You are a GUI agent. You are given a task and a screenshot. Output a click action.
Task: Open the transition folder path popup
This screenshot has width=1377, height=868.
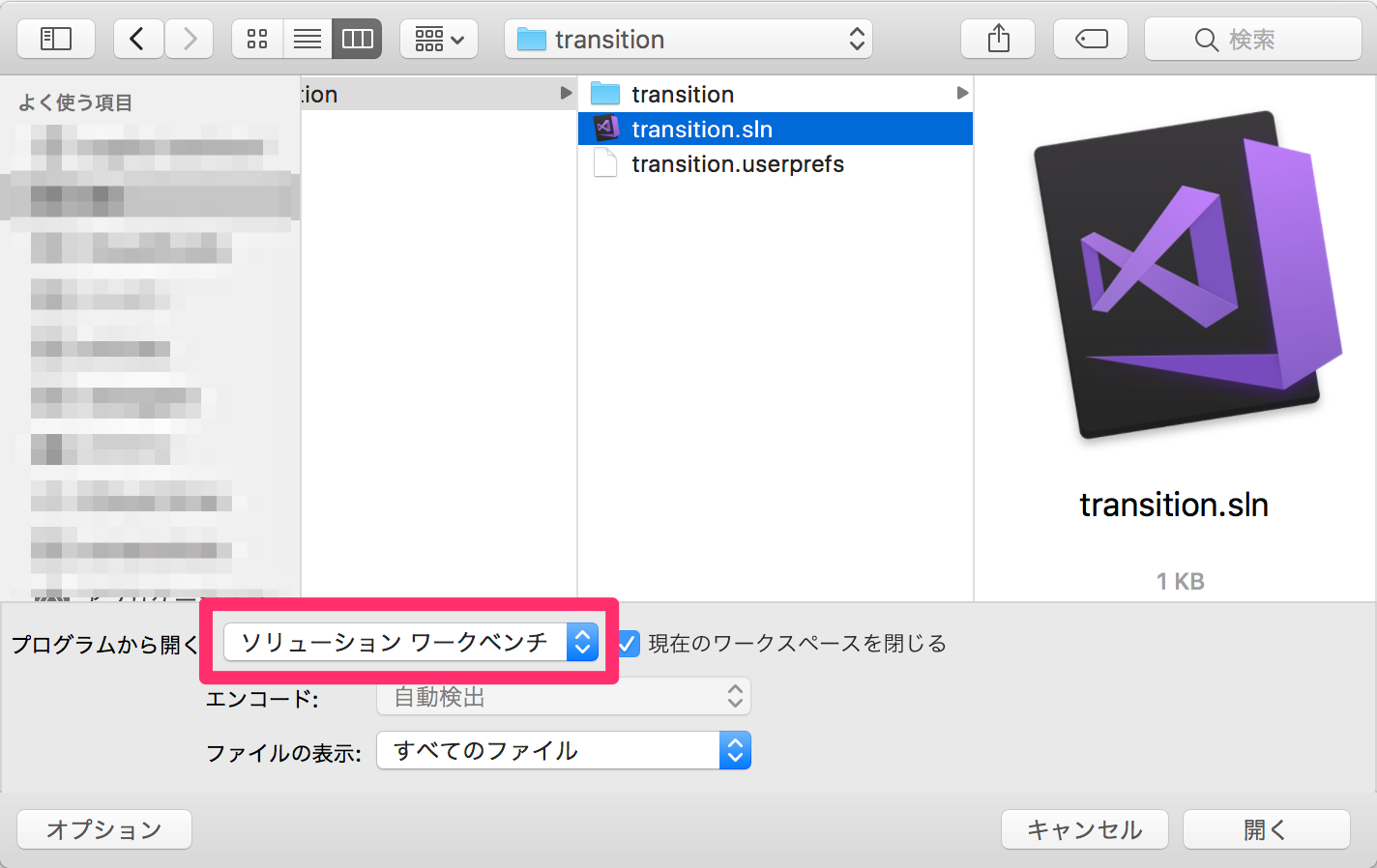688,39
